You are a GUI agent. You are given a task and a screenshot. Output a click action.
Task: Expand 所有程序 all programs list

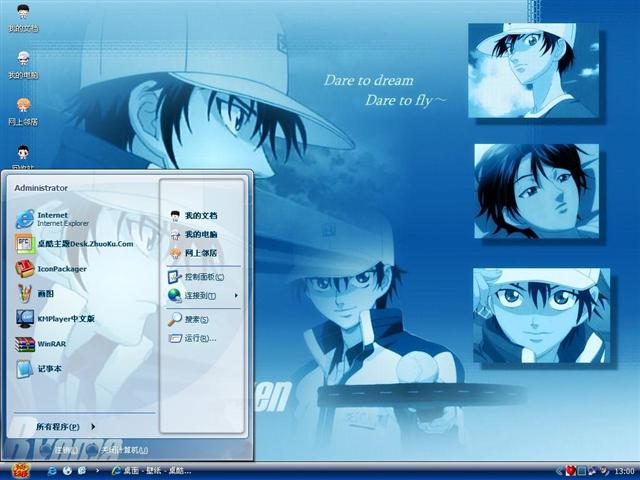click(65, 427)
